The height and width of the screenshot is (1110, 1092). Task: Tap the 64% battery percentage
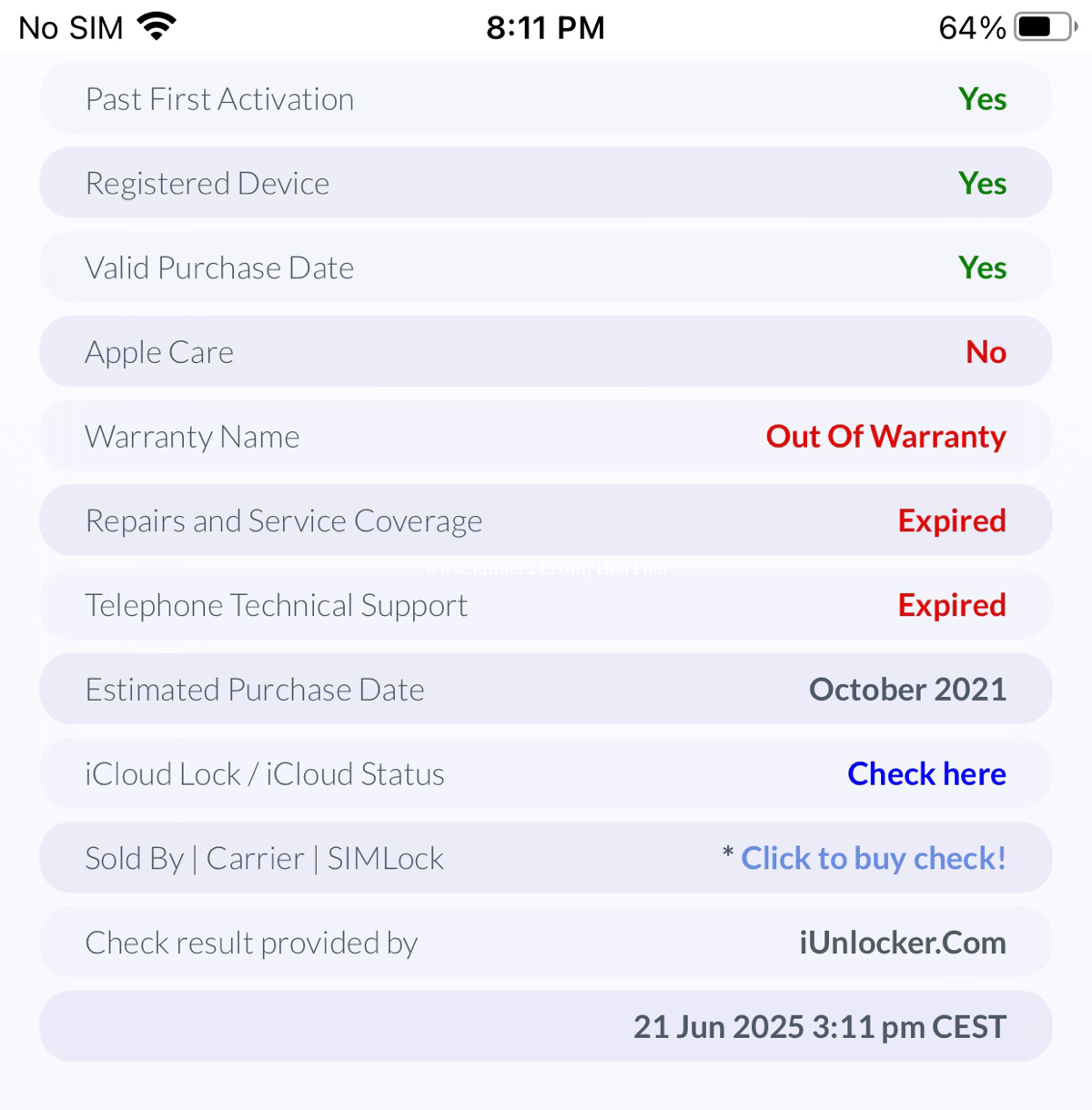tap(972, 28)
